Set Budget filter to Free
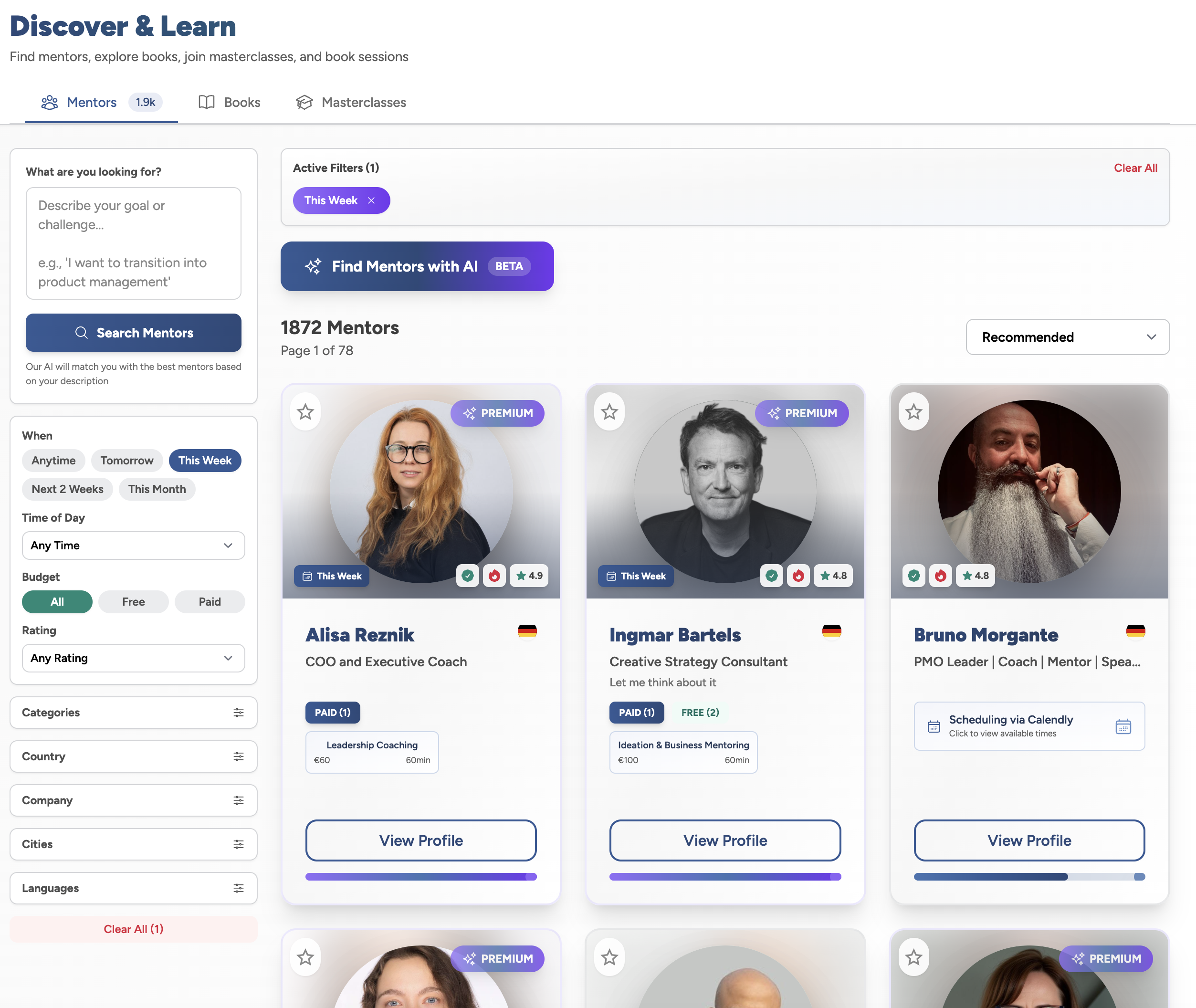Viewport: 1196px width, 1008px height. (134, 602)
